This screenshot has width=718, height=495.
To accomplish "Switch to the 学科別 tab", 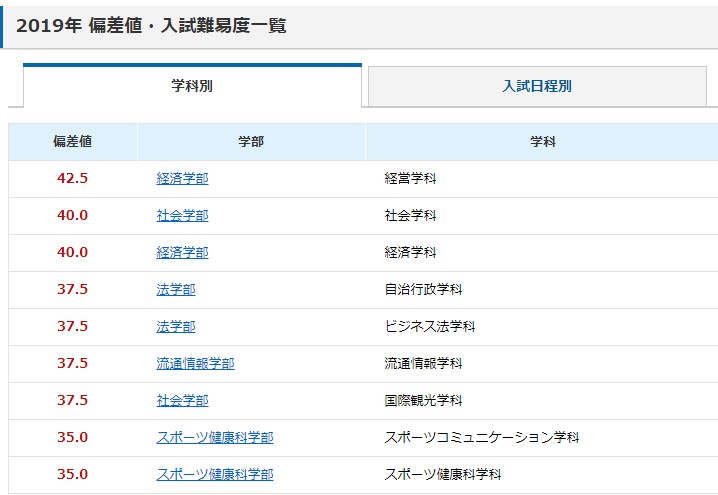I will pos(192,86).
